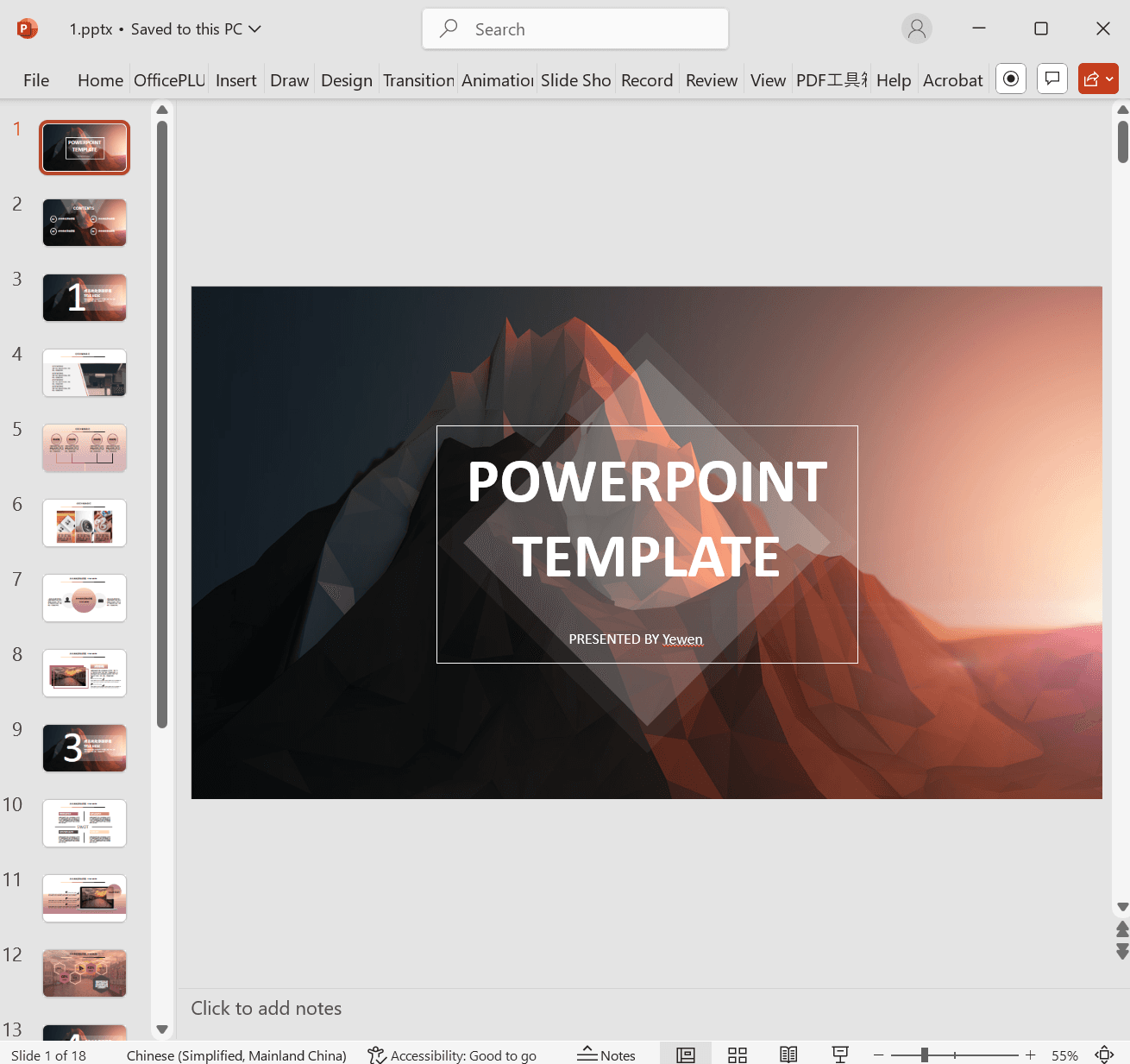Open the PDF tools tab
The width and height of the screenshot is (1130, 1064).
832,80
